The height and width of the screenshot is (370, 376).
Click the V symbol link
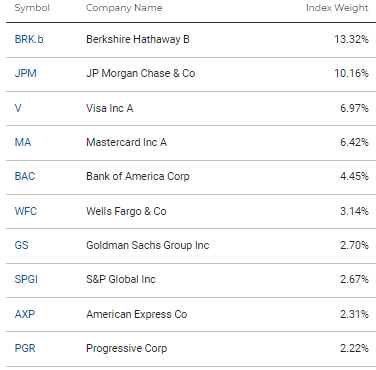pyautogui.click(x=18, y=108)
